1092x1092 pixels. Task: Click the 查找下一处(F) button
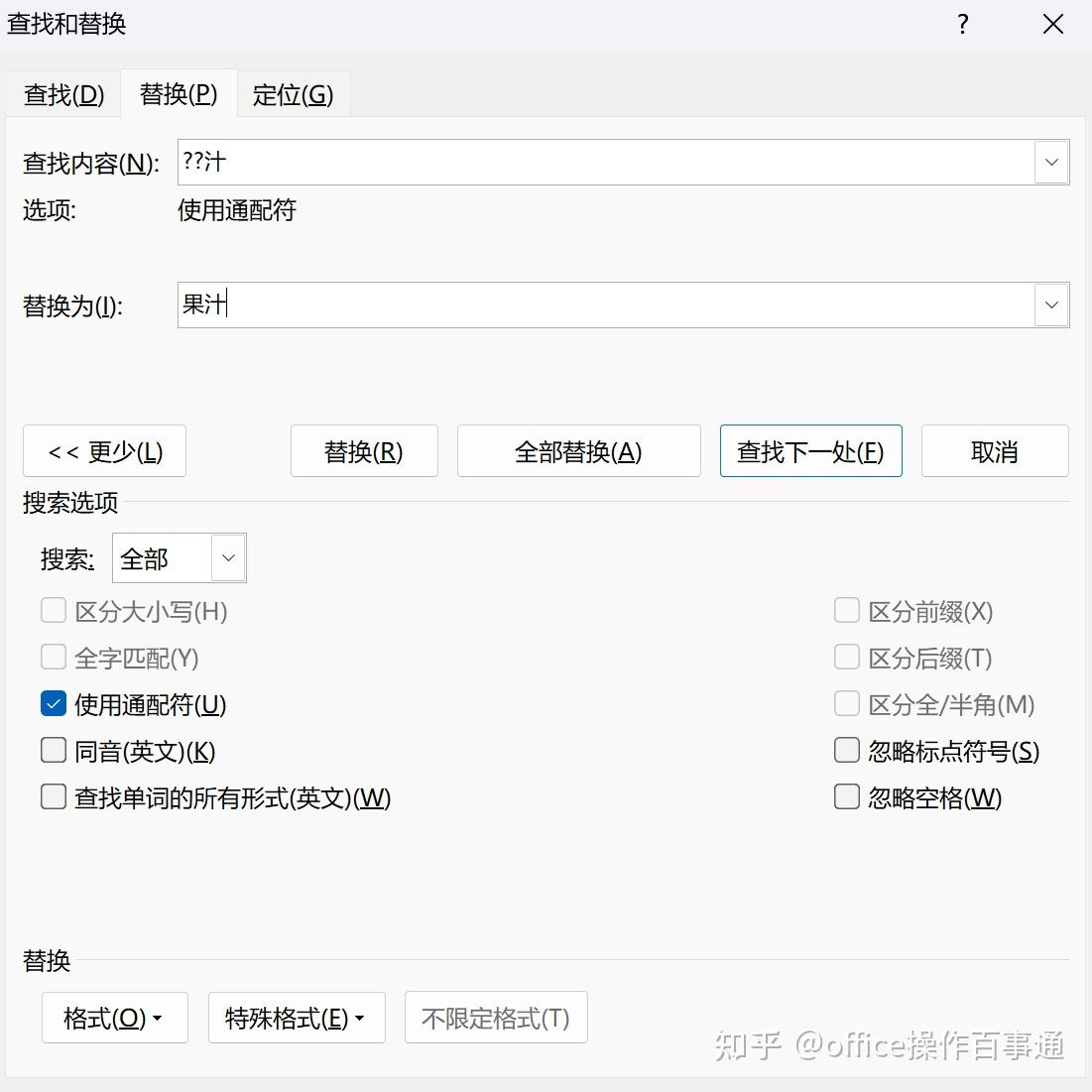(x=810, y=452)
